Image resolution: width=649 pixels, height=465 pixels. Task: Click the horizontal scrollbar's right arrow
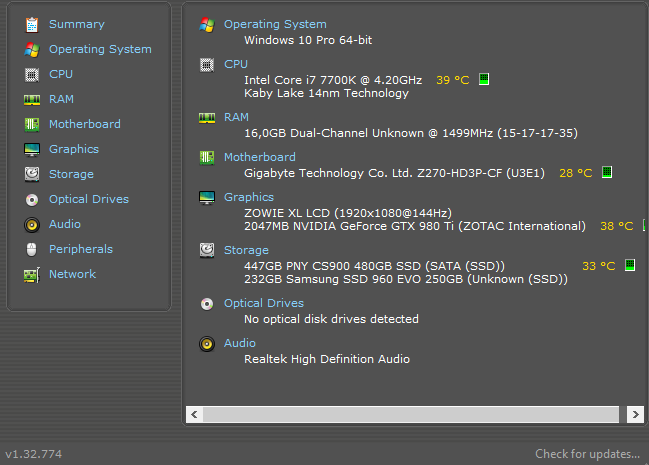(635, 414)
